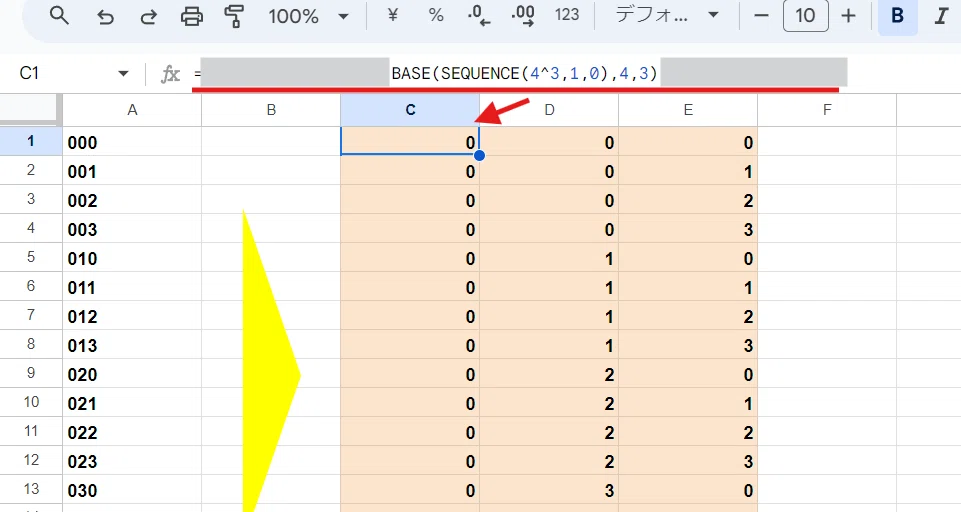
Task: Click cell D13 showing 3
Action: (549, 489)
